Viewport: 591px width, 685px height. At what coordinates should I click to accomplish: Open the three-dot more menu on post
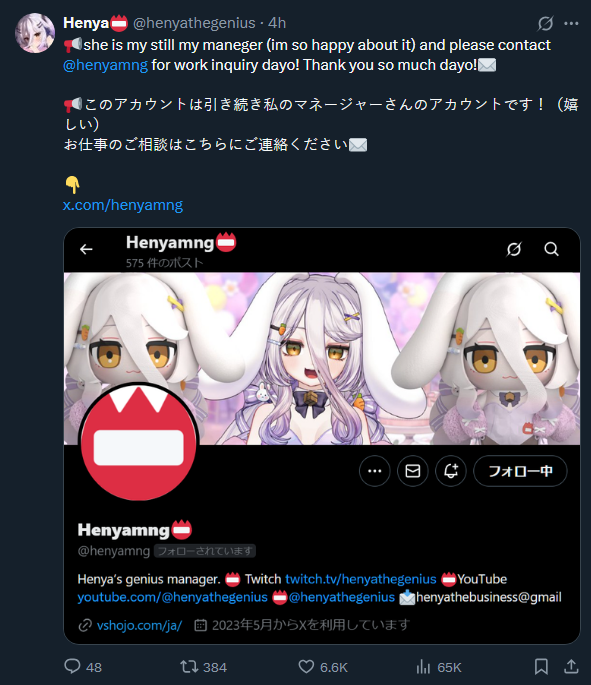(x=571, y=24)
